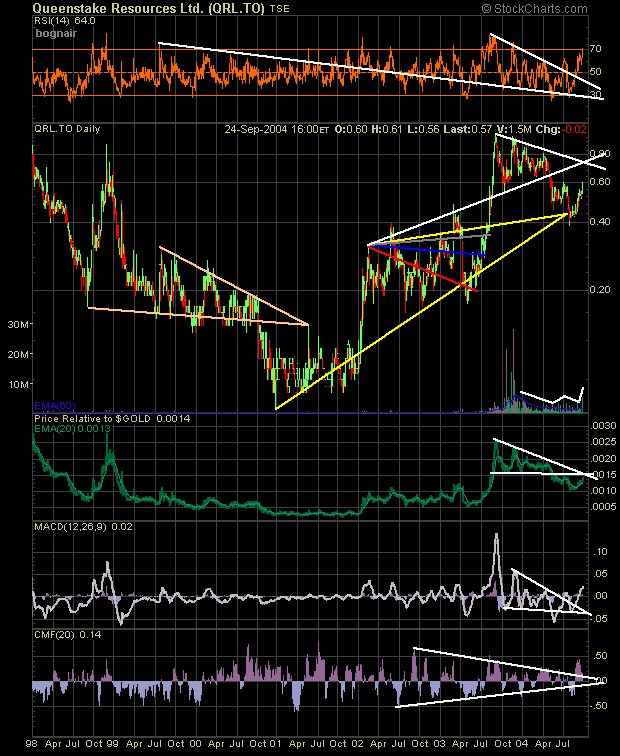Click the CMF axis value -.50
The width and height of the screenshot is (620, 756).
click(599, 706)
